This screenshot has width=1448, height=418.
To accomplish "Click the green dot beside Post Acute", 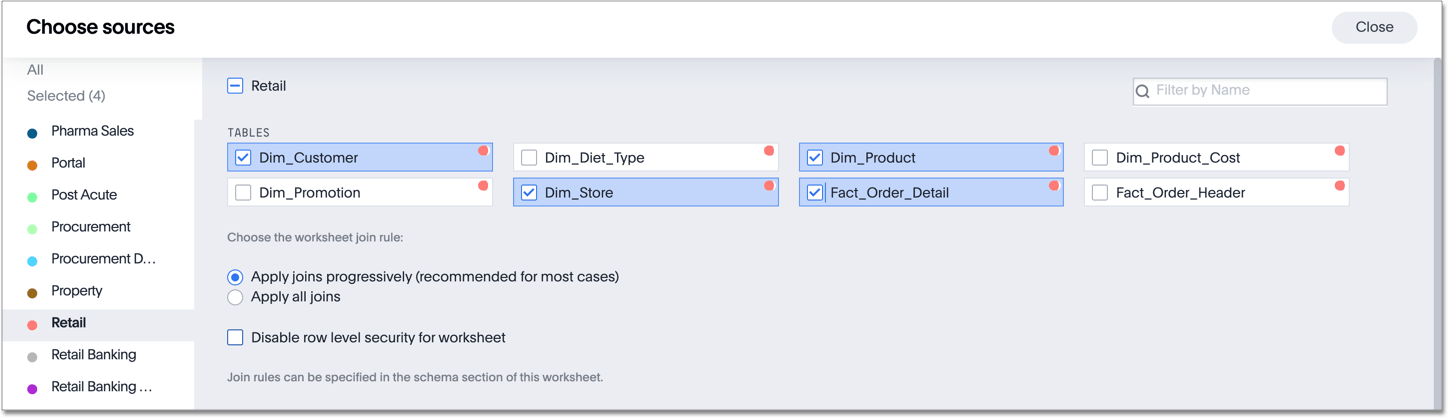I will point(32,197).
